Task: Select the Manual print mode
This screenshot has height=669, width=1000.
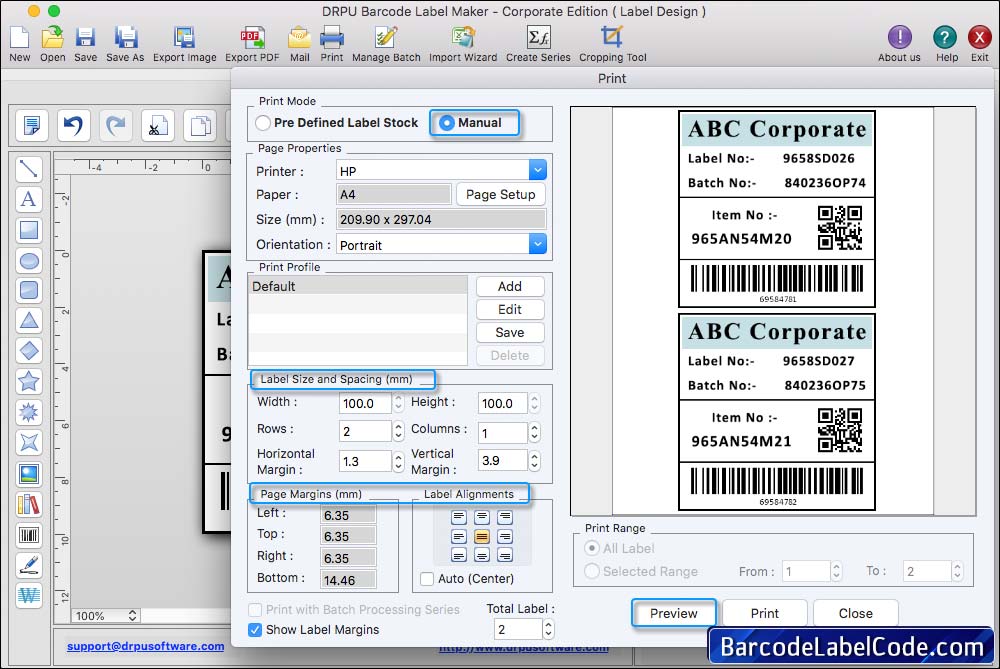Action: [x=447, y=122]
